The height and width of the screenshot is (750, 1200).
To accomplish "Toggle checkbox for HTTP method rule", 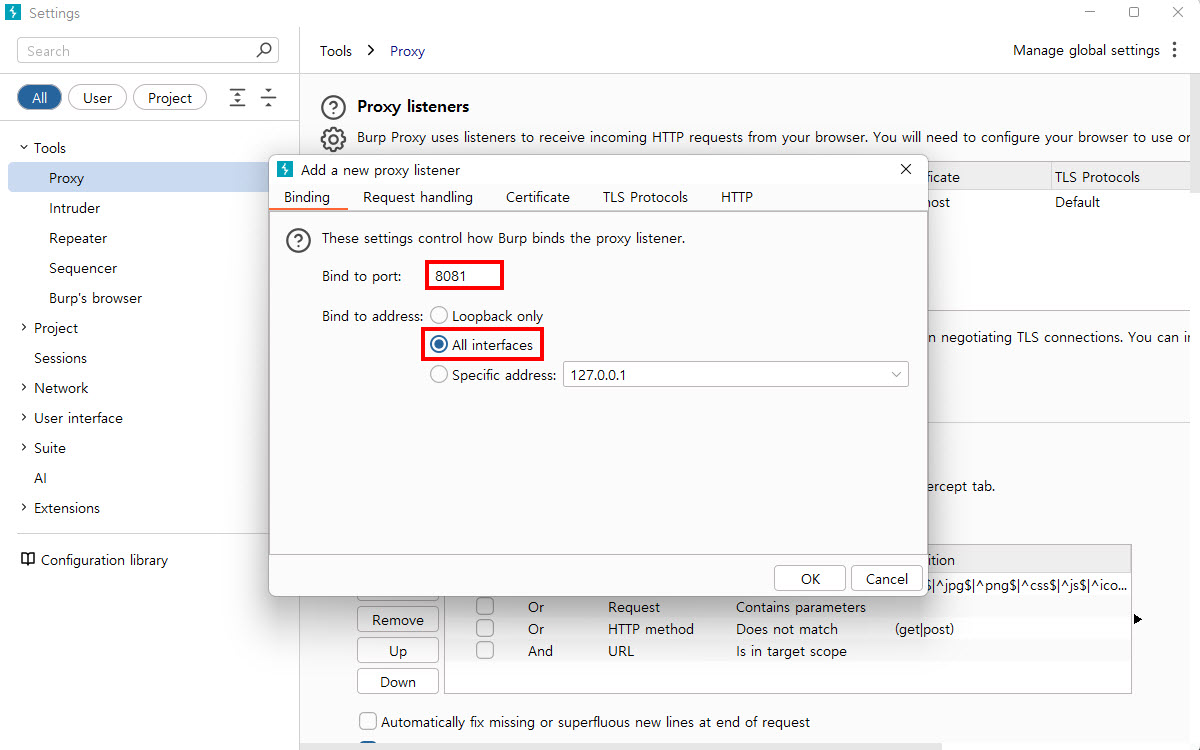I will 485,629.
